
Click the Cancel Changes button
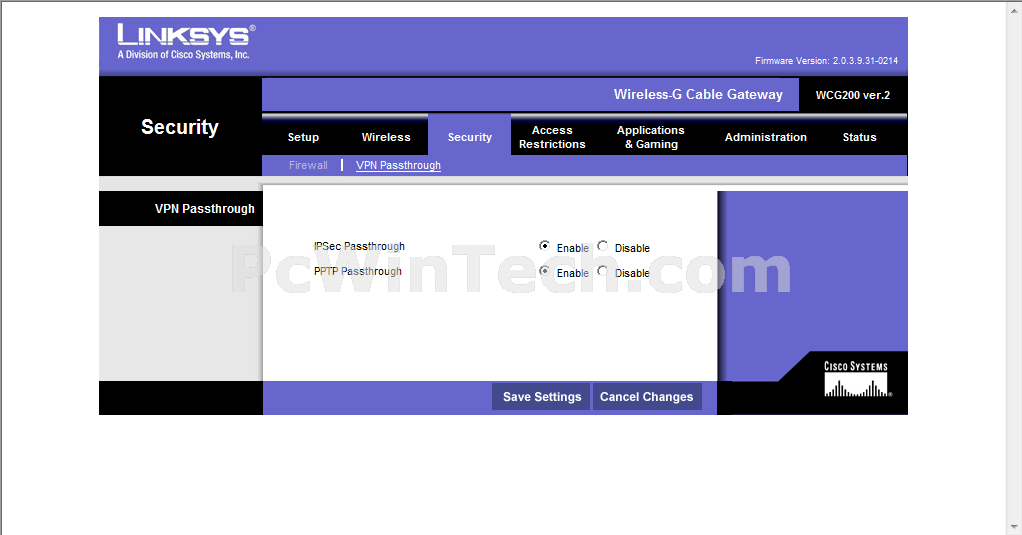647,397
